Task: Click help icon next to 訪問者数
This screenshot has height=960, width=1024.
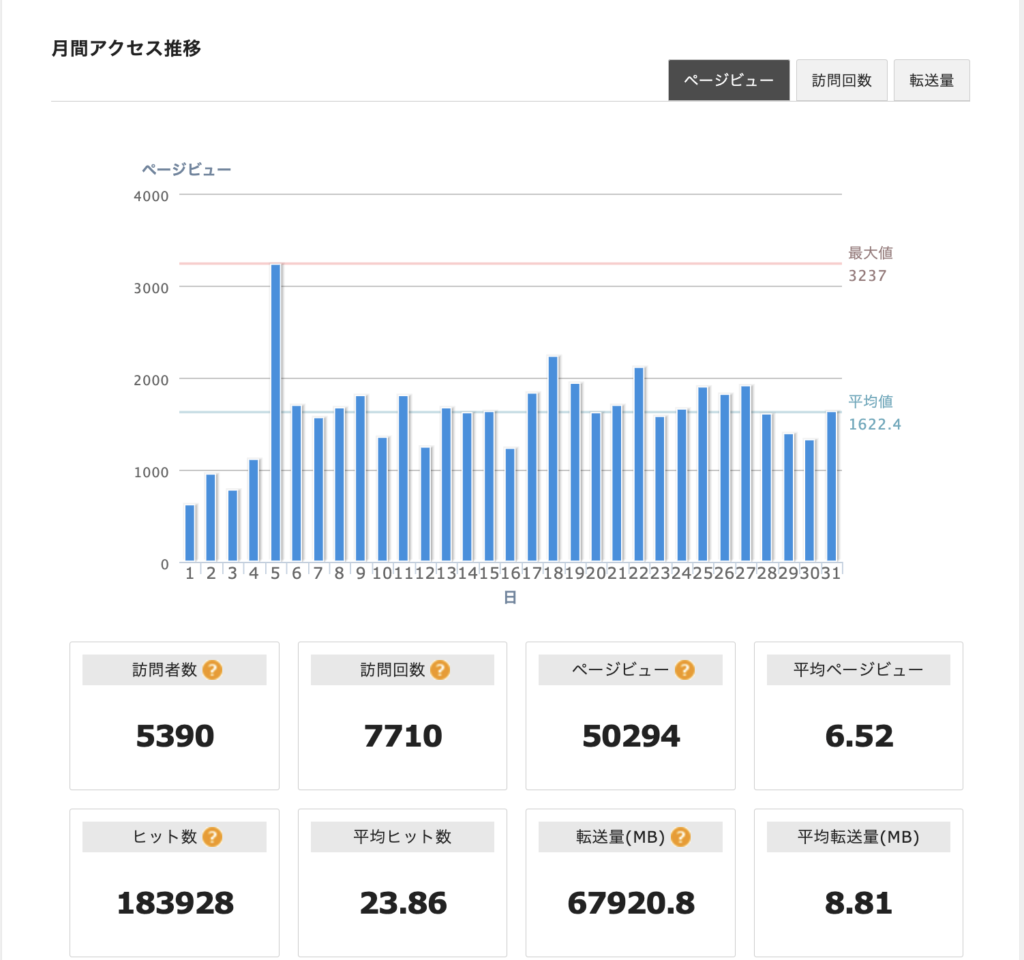Action: (212, 670)
